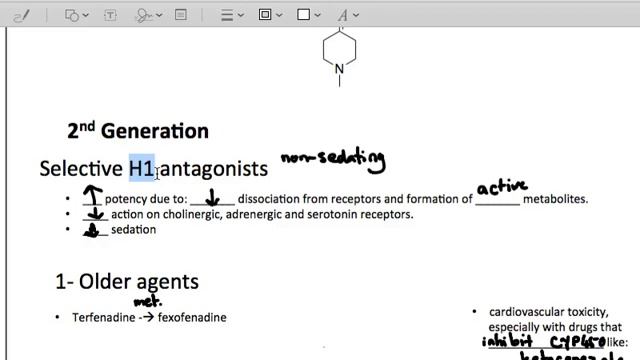
Task: Open the Shapes dropdown arrow
Action: pos(85,16)
